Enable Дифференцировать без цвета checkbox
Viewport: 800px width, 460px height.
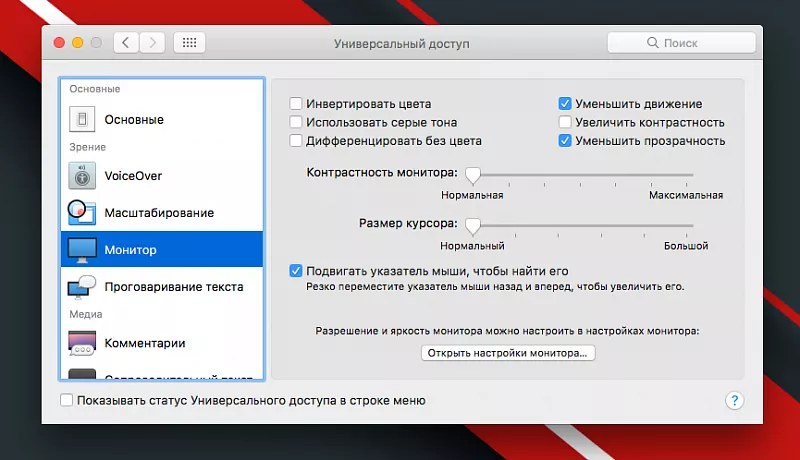point(296,140)
